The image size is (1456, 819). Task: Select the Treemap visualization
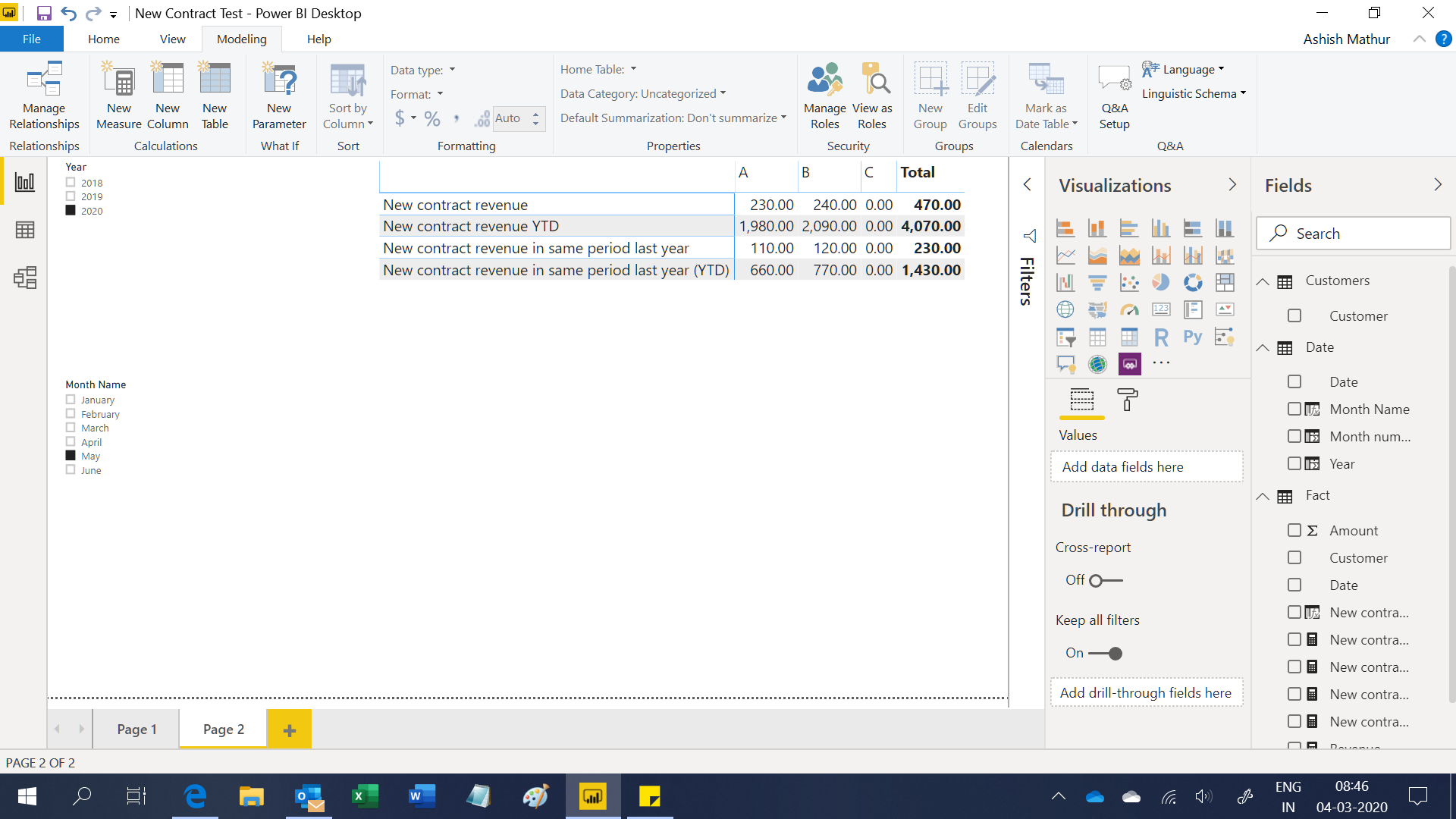coord(1225,282)
